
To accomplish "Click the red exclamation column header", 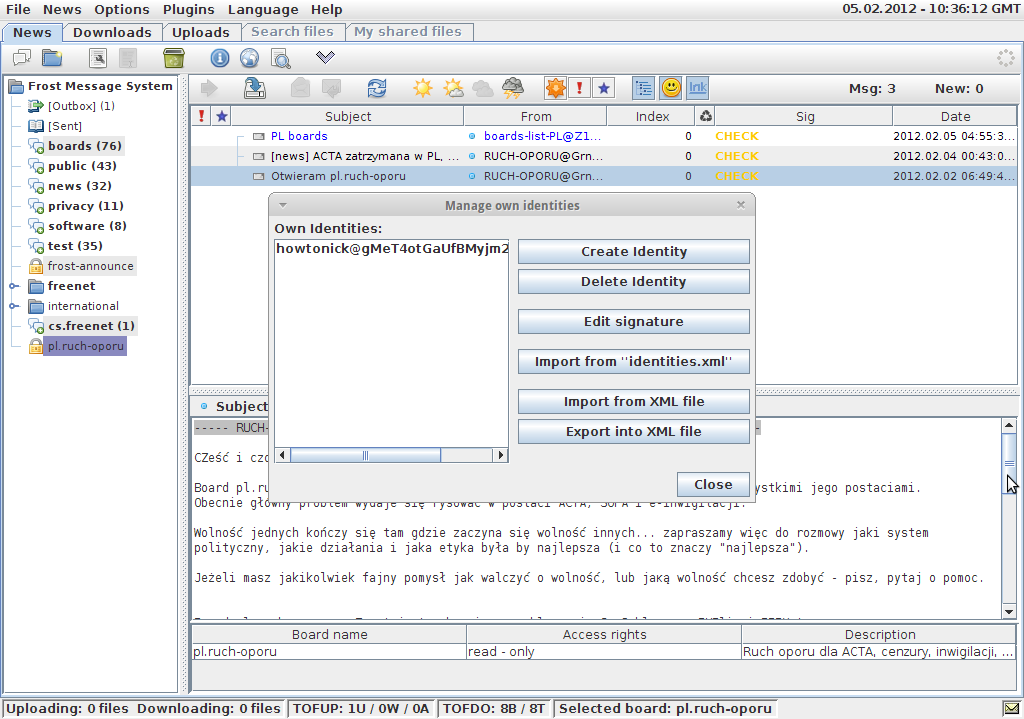I will pos(201,116).
